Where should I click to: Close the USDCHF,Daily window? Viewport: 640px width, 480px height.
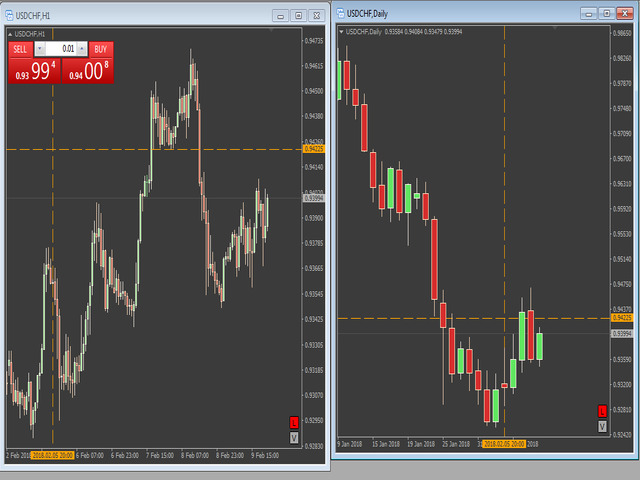point(624,13)
